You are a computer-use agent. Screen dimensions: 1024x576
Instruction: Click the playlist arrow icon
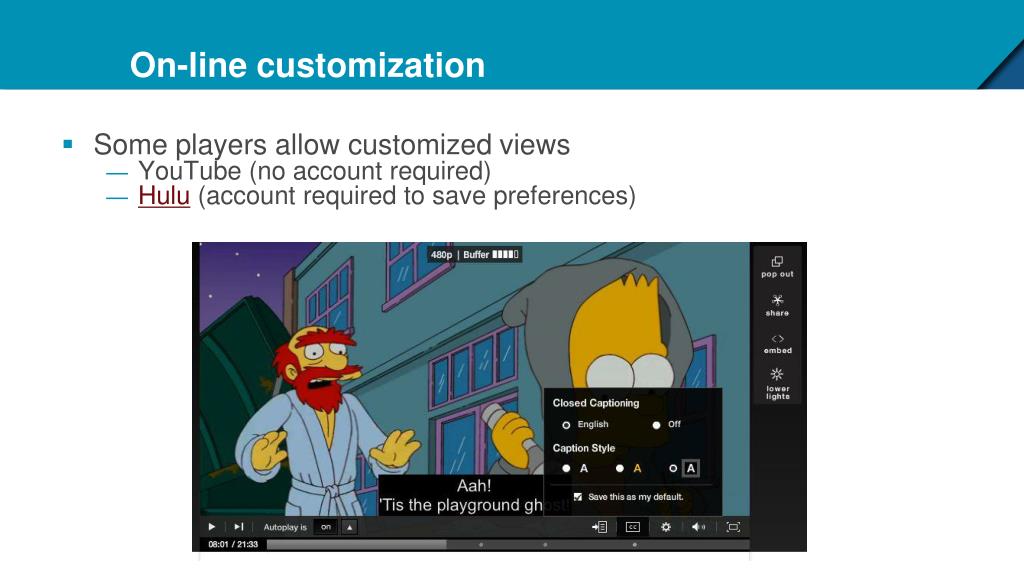click(x=600, y=526)
